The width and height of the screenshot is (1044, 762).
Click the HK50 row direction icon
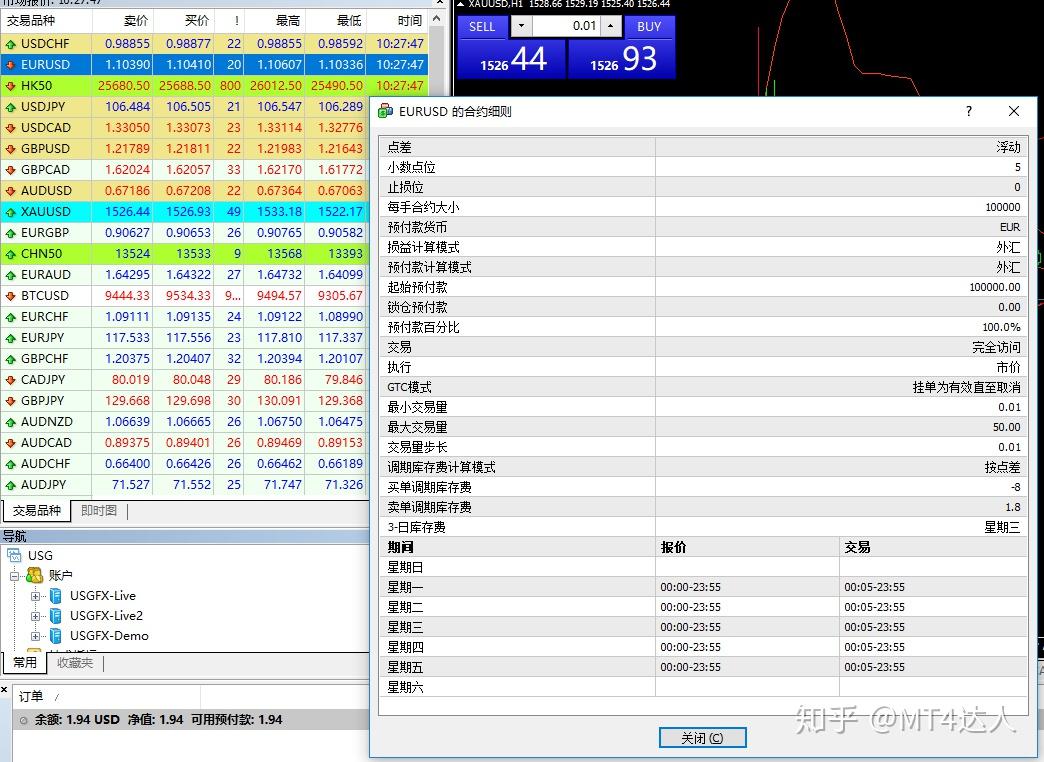[x=10, y=86]
